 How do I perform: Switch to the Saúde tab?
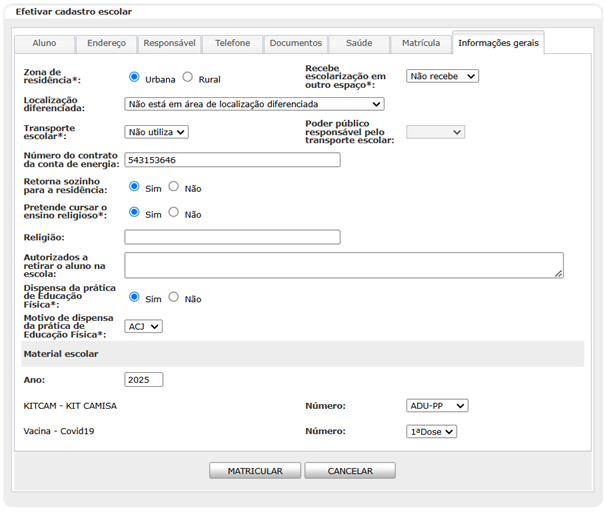(x=359, y=44)
